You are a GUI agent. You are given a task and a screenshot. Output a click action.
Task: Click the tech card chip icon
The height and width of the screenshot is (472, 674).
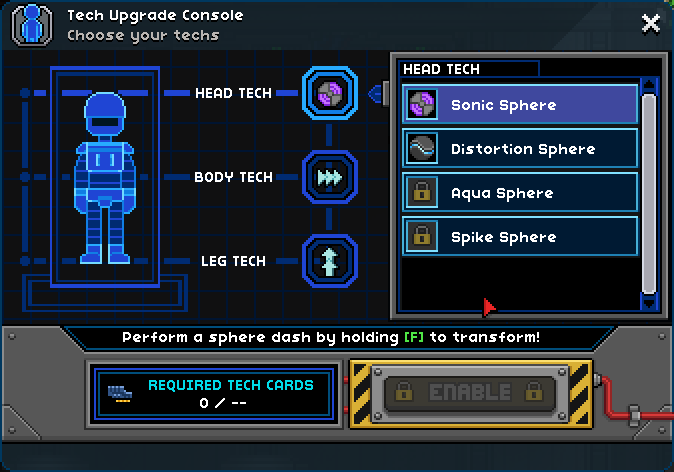(119, 393)
